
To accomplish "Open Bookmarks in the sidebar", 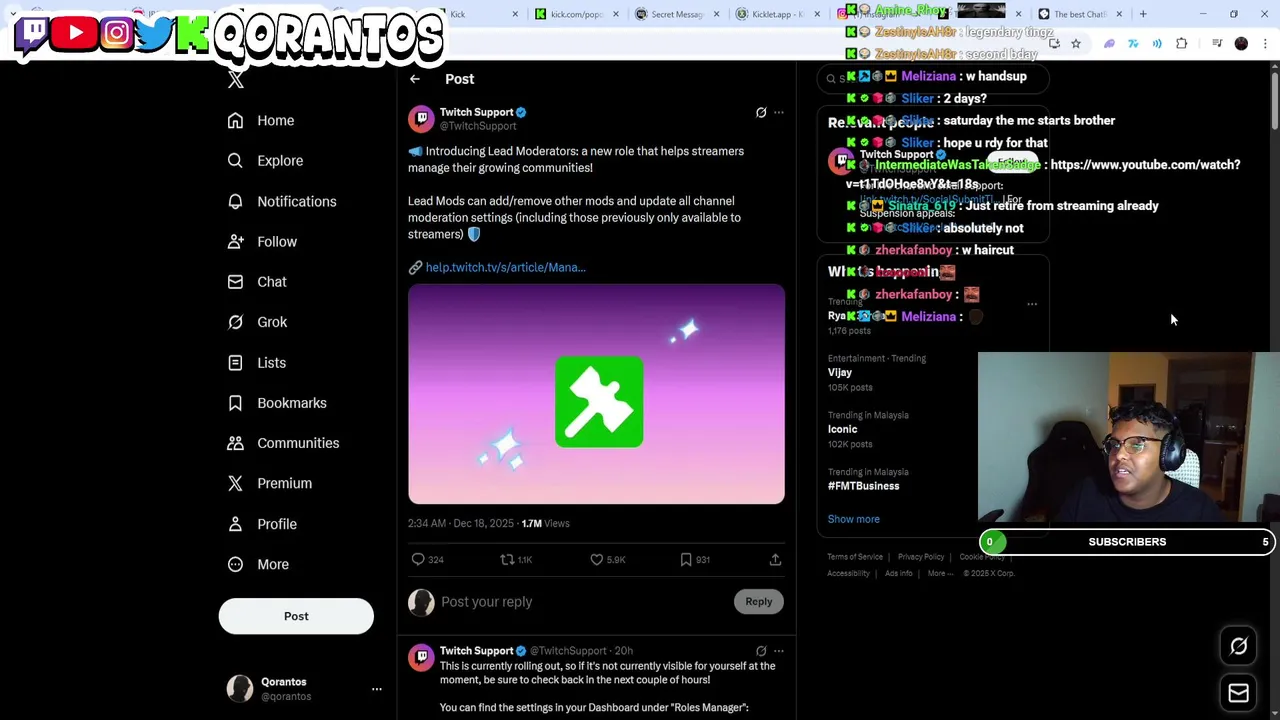I will coord(276,403).
